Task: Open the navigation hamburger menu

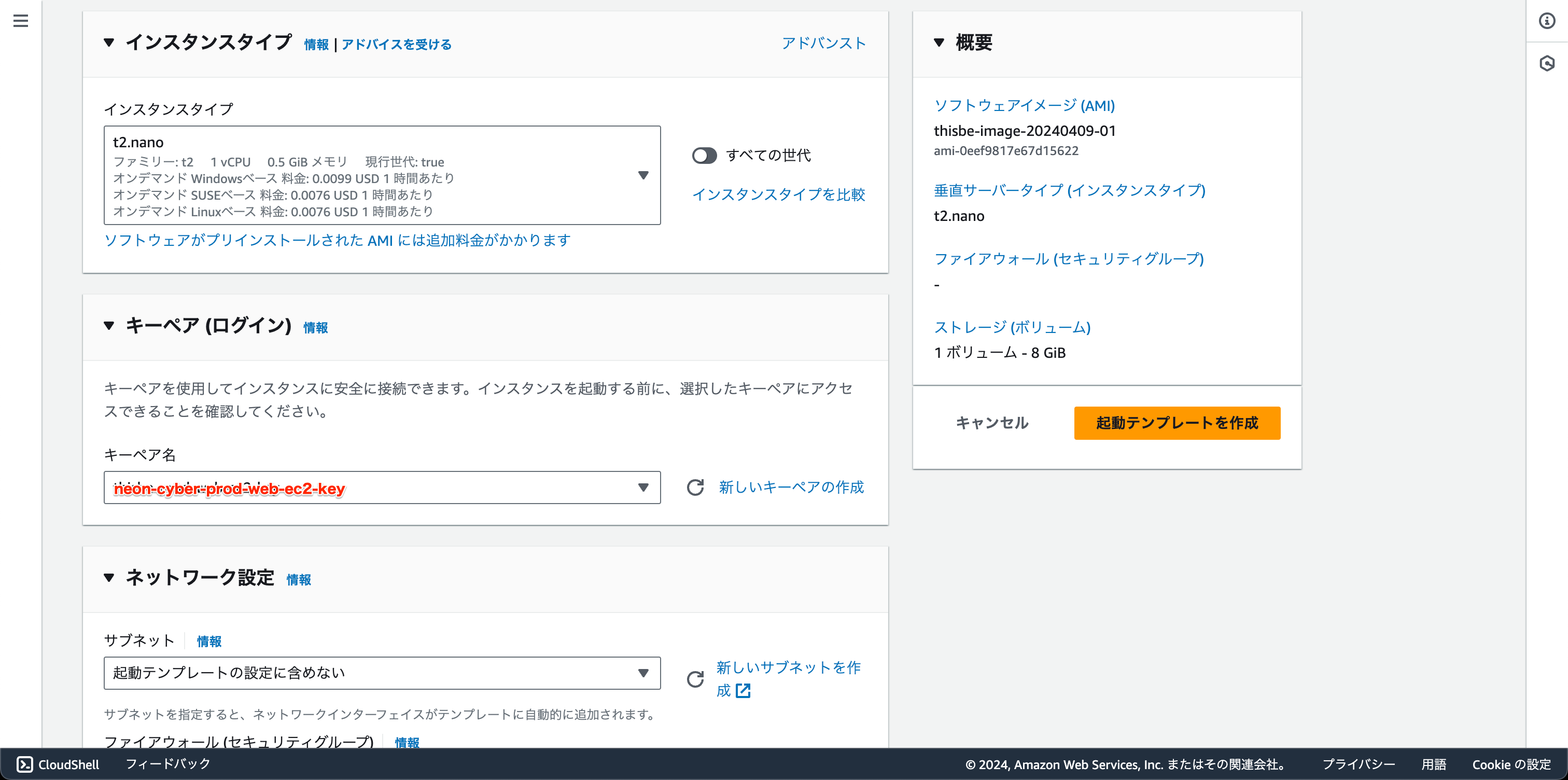Action: (21, 21)
